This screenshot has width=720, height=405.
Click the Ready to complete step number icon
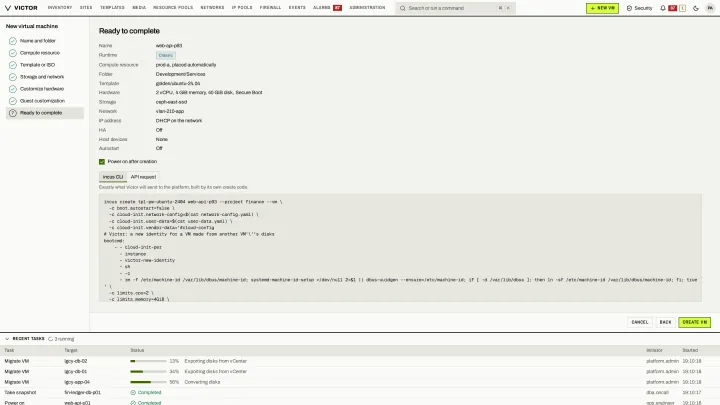tap(13, 112)
